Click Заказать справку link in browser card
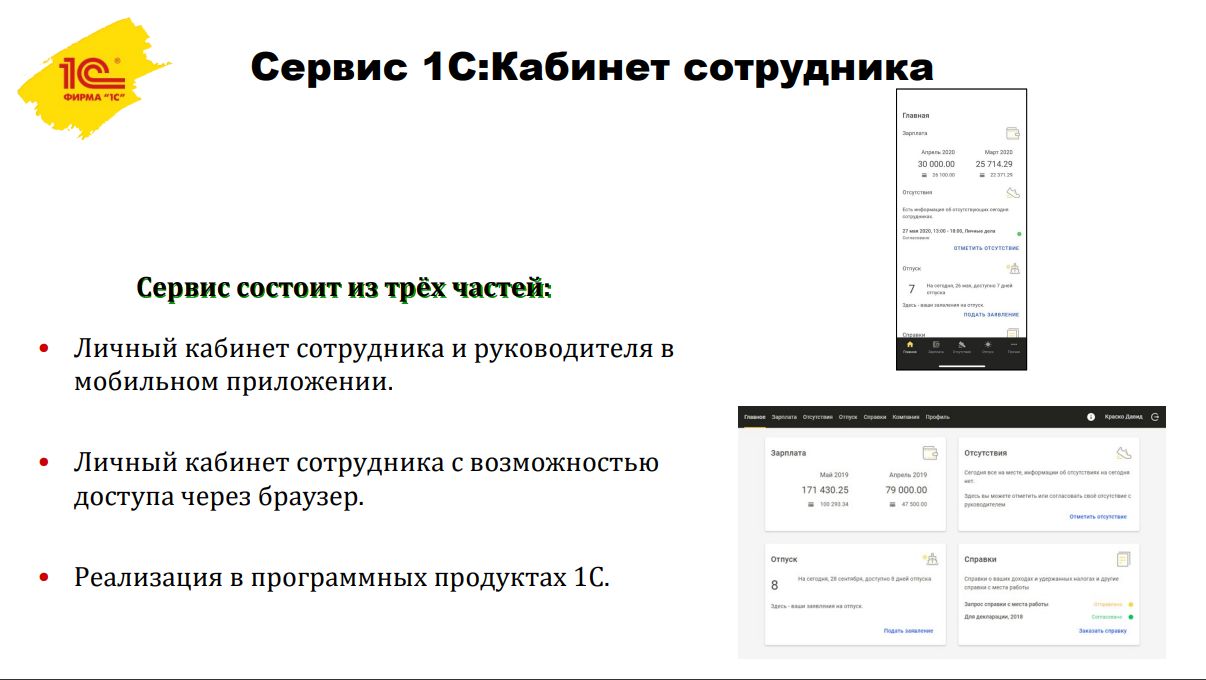This screenshot has width=1206, height=680. click(x=1103, y=631)
